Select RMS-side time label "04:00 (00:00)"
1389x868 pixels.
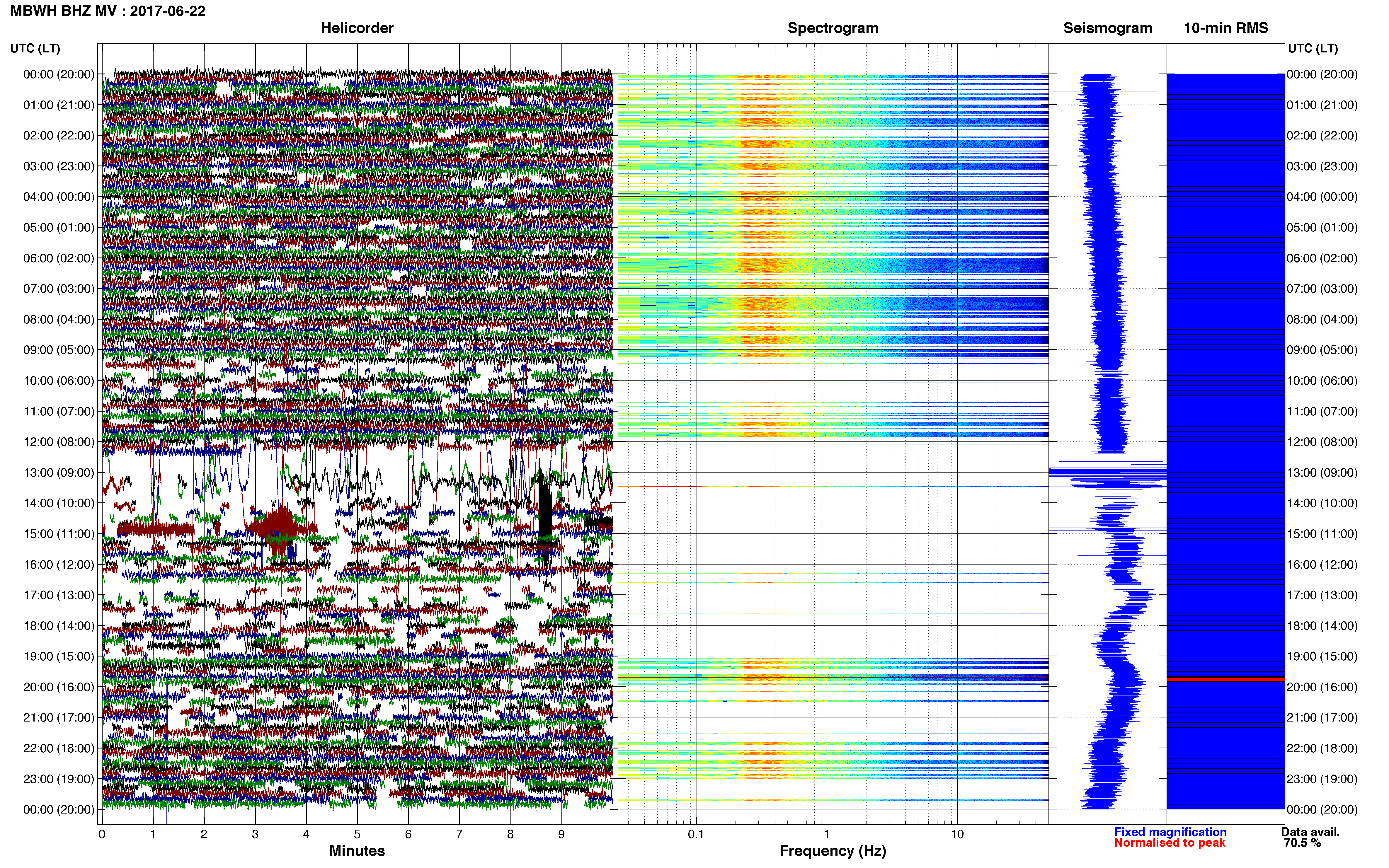[1322, 197]
